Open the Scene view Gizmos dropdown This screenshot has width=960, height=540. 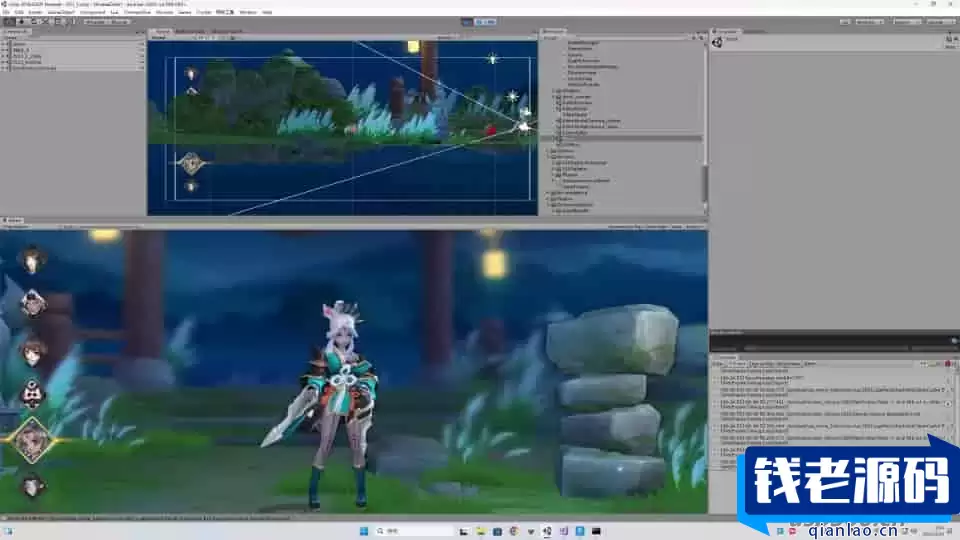446,37
